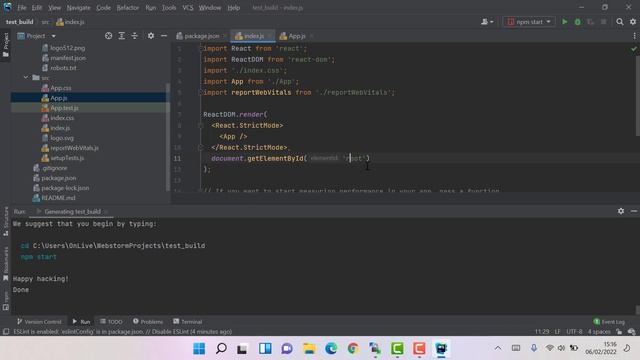The height and width of the screenshot is (360, 640).
Task: Open Chrome from the taskbar
Action: (353, 348)
